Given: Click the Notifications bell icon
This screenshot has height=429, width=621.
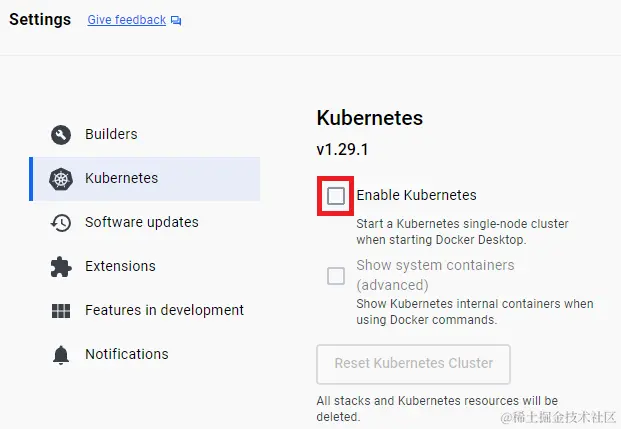Looking at the screenshot, I should tap(61, 355).
